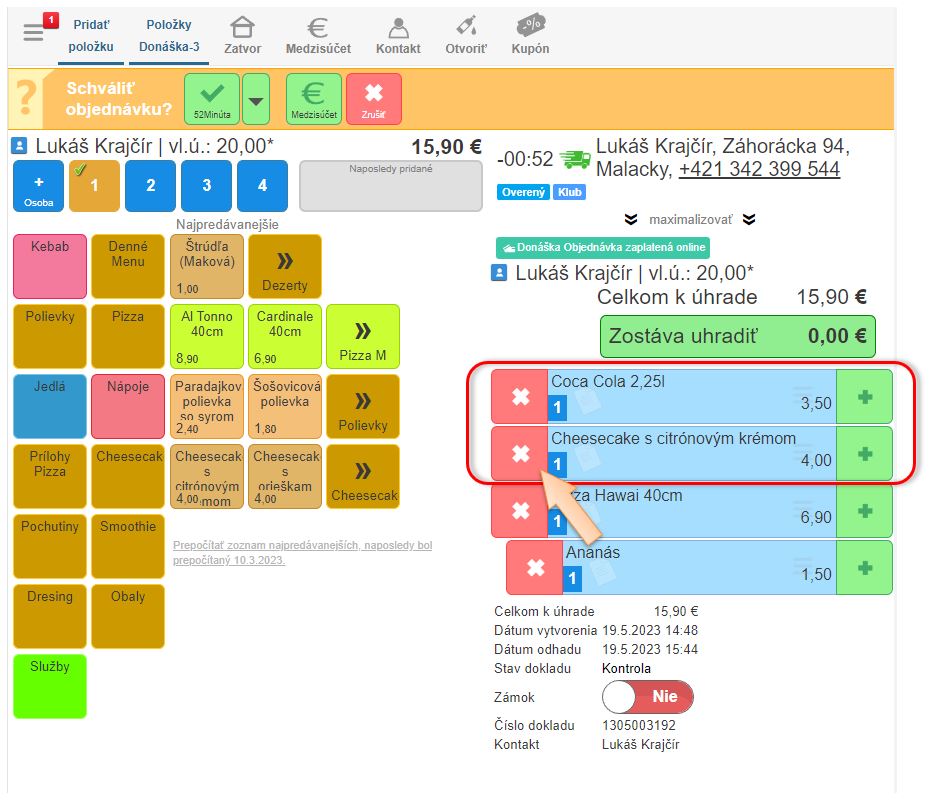The height and width of the screenshot is (803, 929).
Task: Cancel the order with the Zrušiť button
Action: coord(373,99)
